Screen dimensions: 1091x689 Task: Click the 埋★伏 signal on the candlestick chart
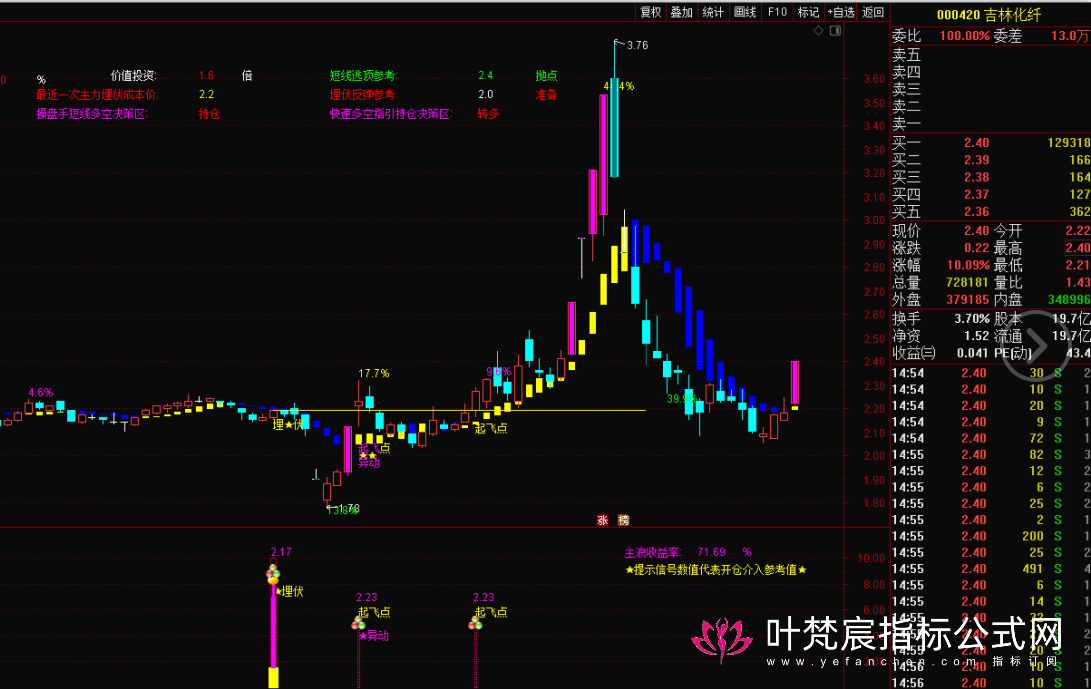pos(287,424)
